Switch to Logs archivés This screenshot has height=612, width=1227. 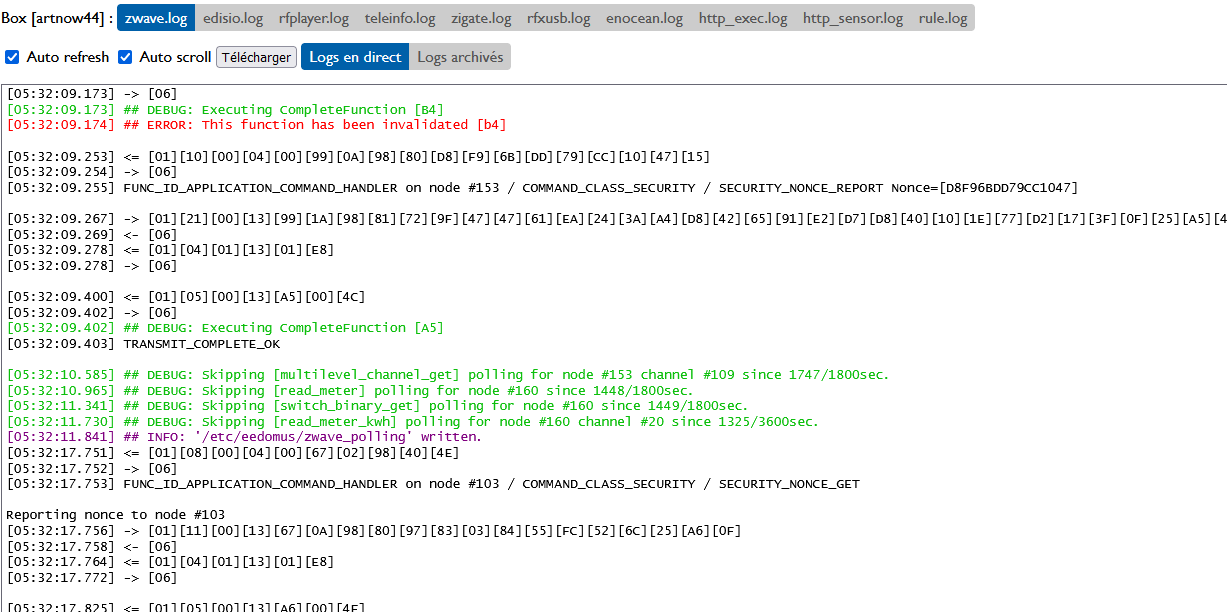coord(460,57)
